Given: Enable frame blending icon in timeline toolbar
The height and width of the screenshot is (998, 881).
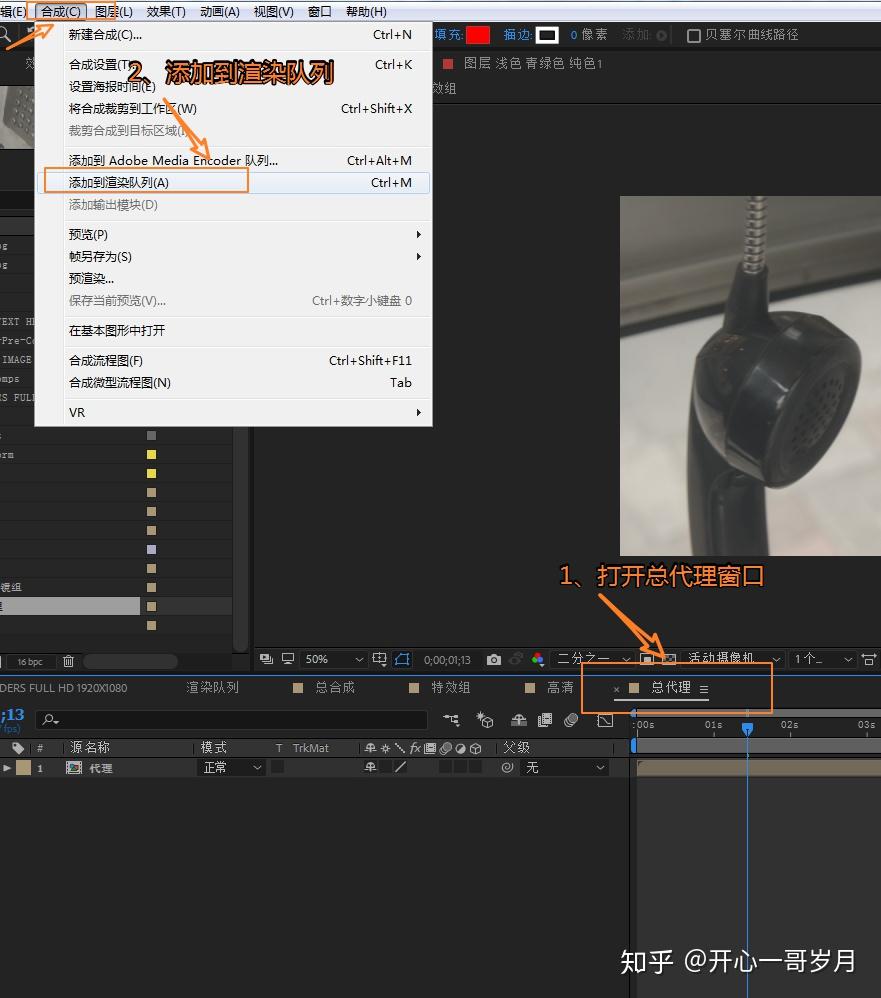Looking at the screenshot, I should [x=545, y=720].
